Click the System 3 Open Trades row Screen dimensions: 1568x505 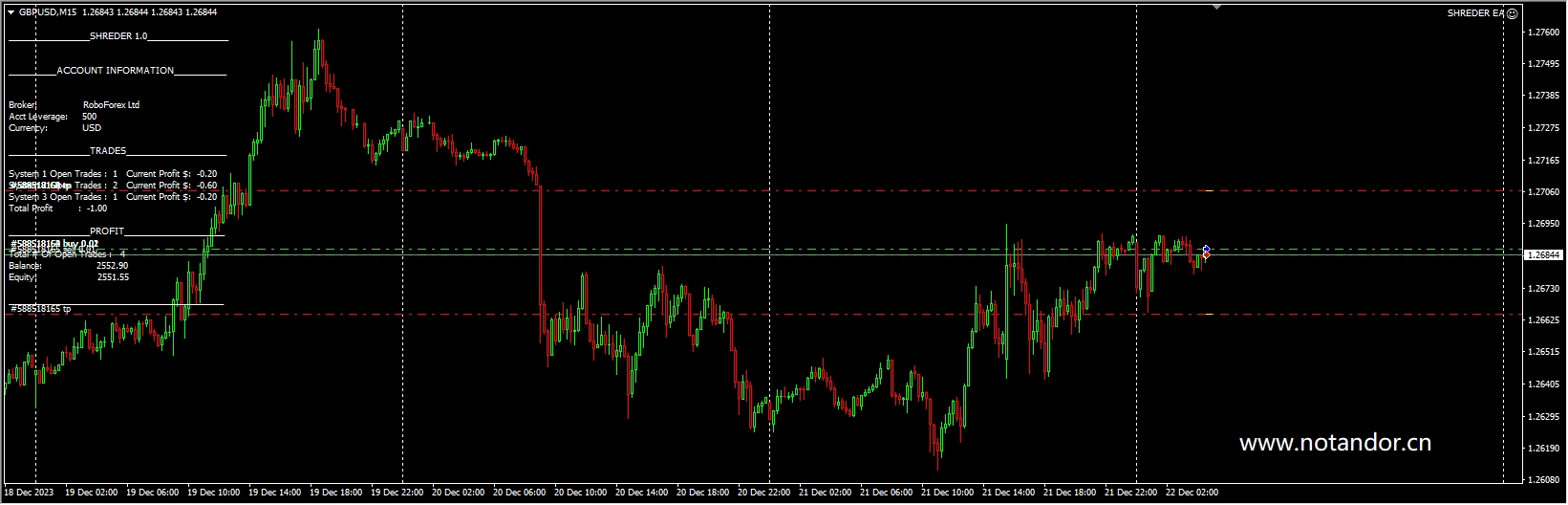[113, 196]
